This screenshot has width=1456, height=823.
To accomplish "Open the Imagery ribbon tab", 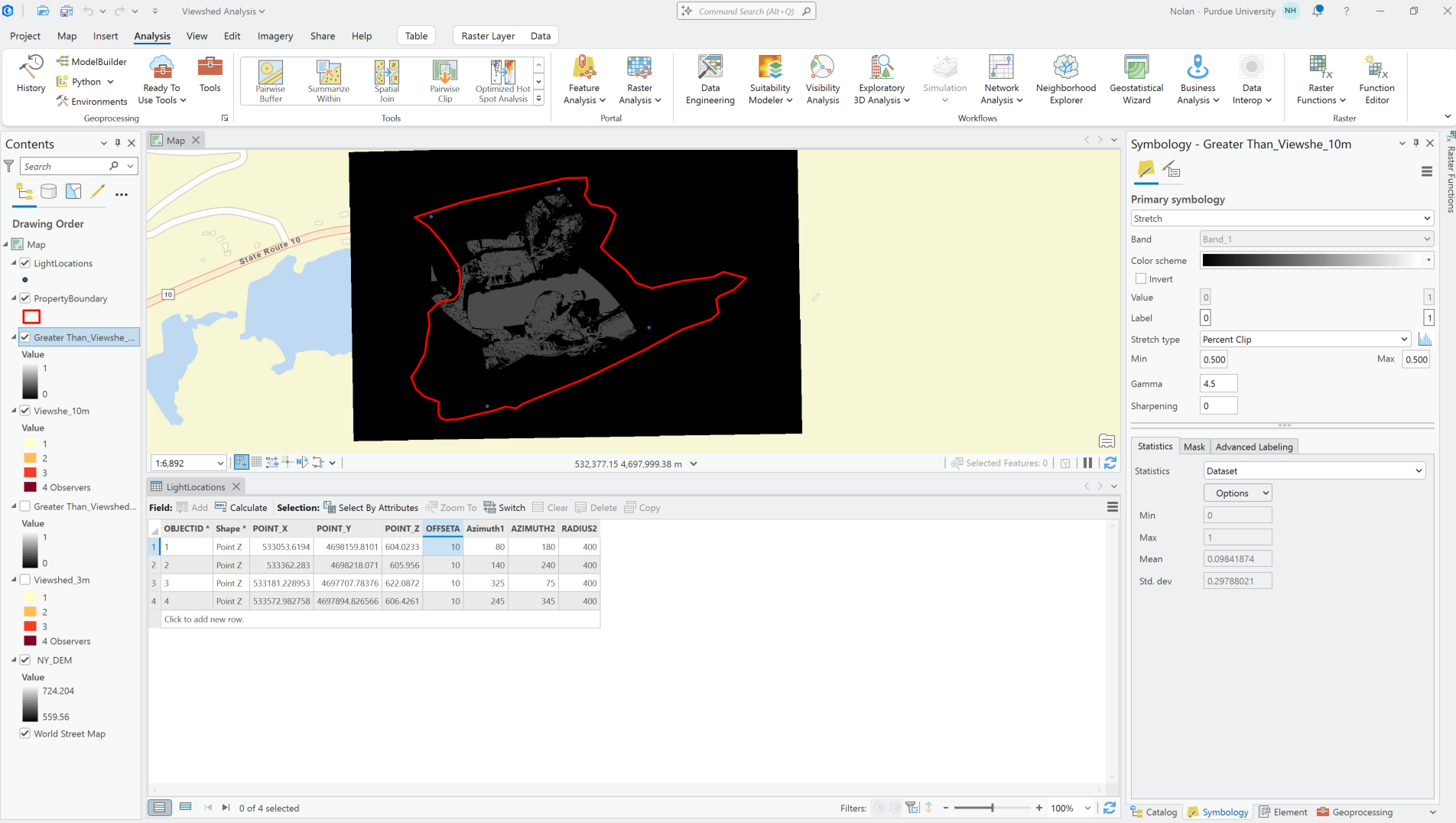I will [x=275, y=36].
